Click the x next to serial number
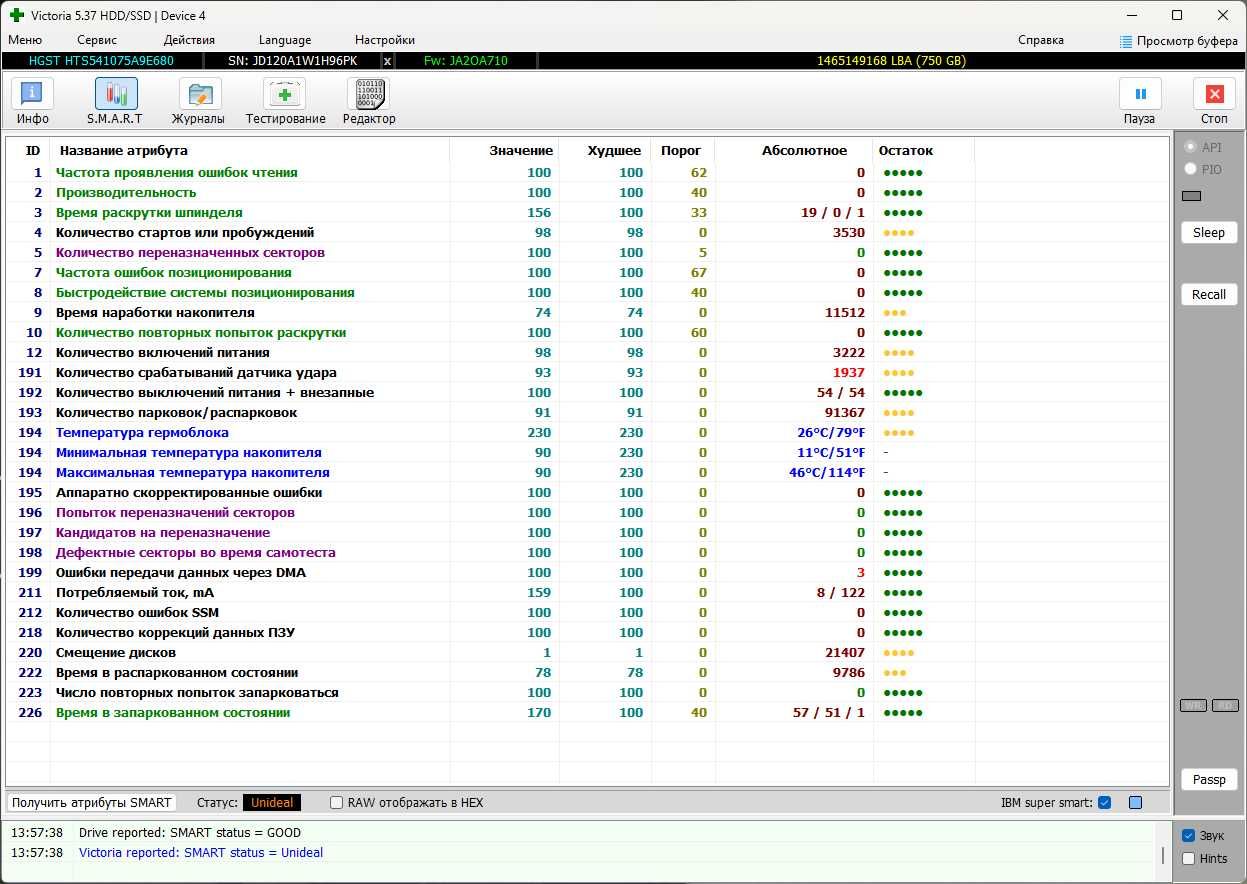Screen dimensions: 1247x884 pos(387,61)
